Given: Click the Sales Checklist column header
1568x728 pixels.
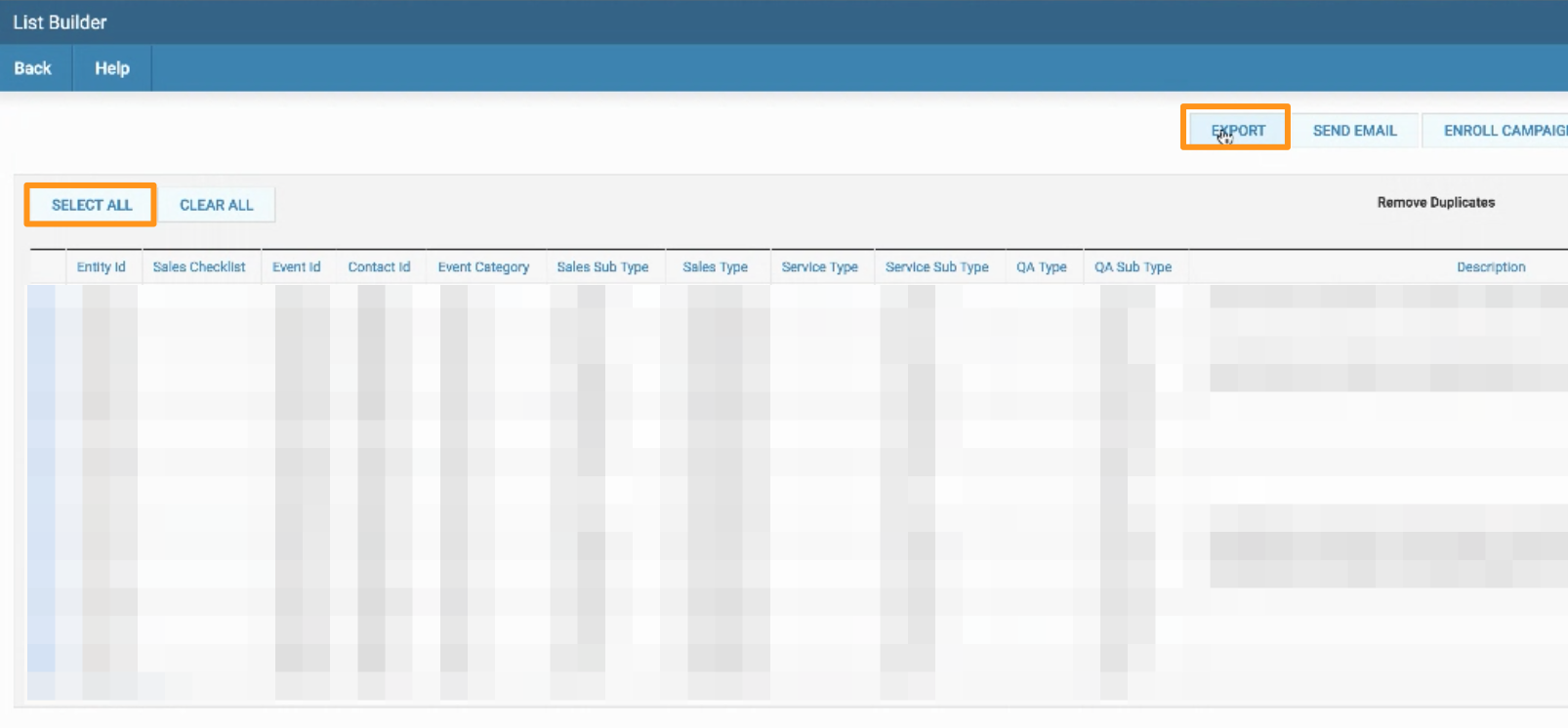Looking at the screenshot, I should (x=199, y=266).
